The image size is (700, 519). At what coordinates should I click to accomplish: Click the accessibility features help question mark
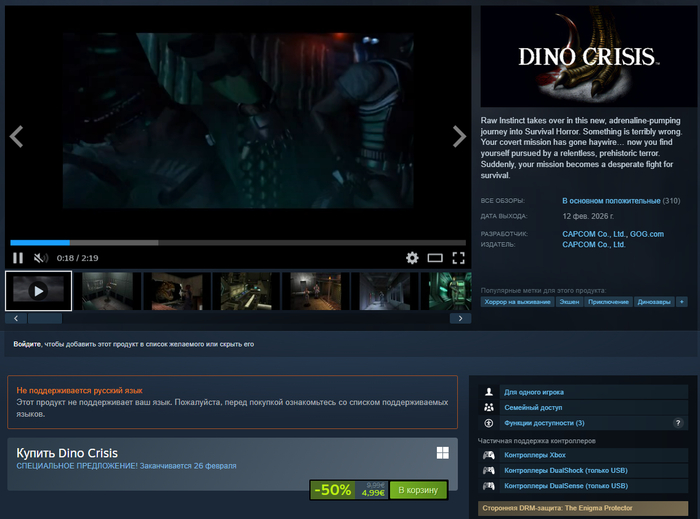coord(678,423)
